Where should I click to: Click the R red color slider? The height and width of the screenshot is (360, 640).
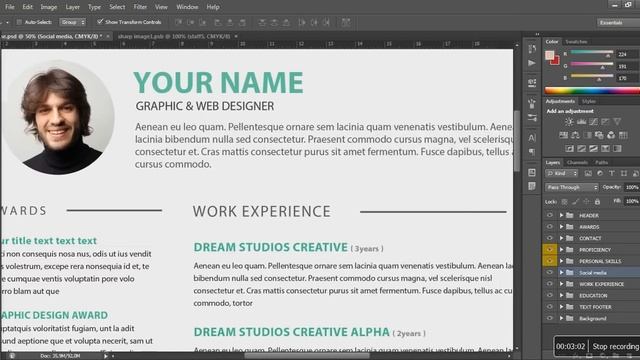click(592, 53)
